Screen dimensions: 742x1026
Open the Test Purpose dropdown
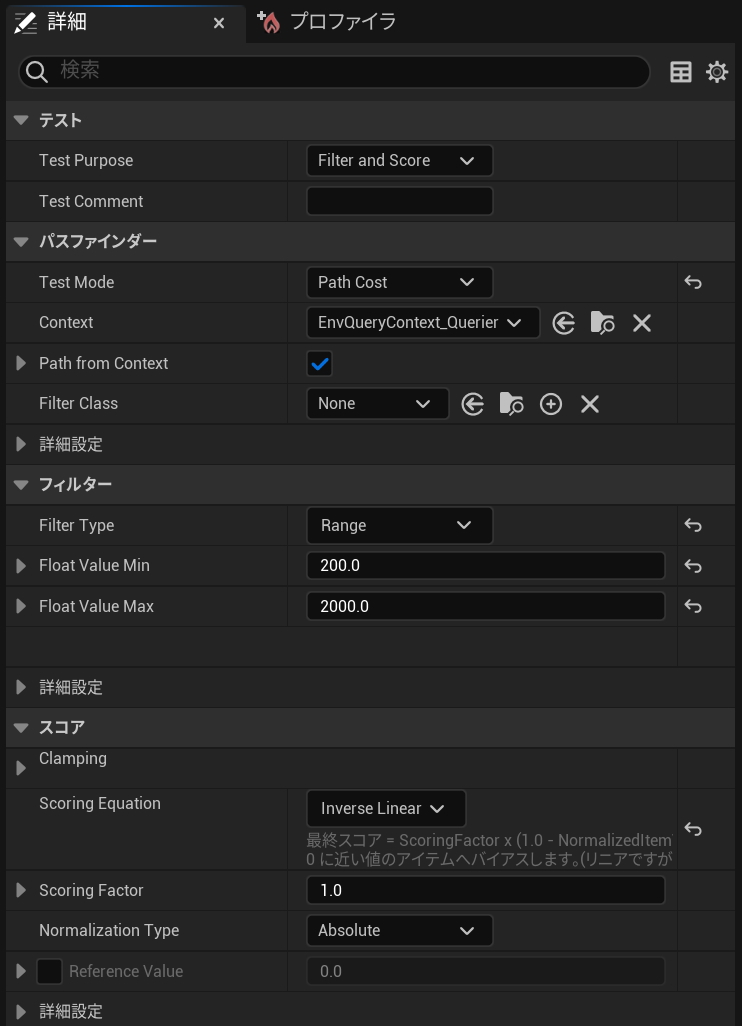[x=399, y=161]
